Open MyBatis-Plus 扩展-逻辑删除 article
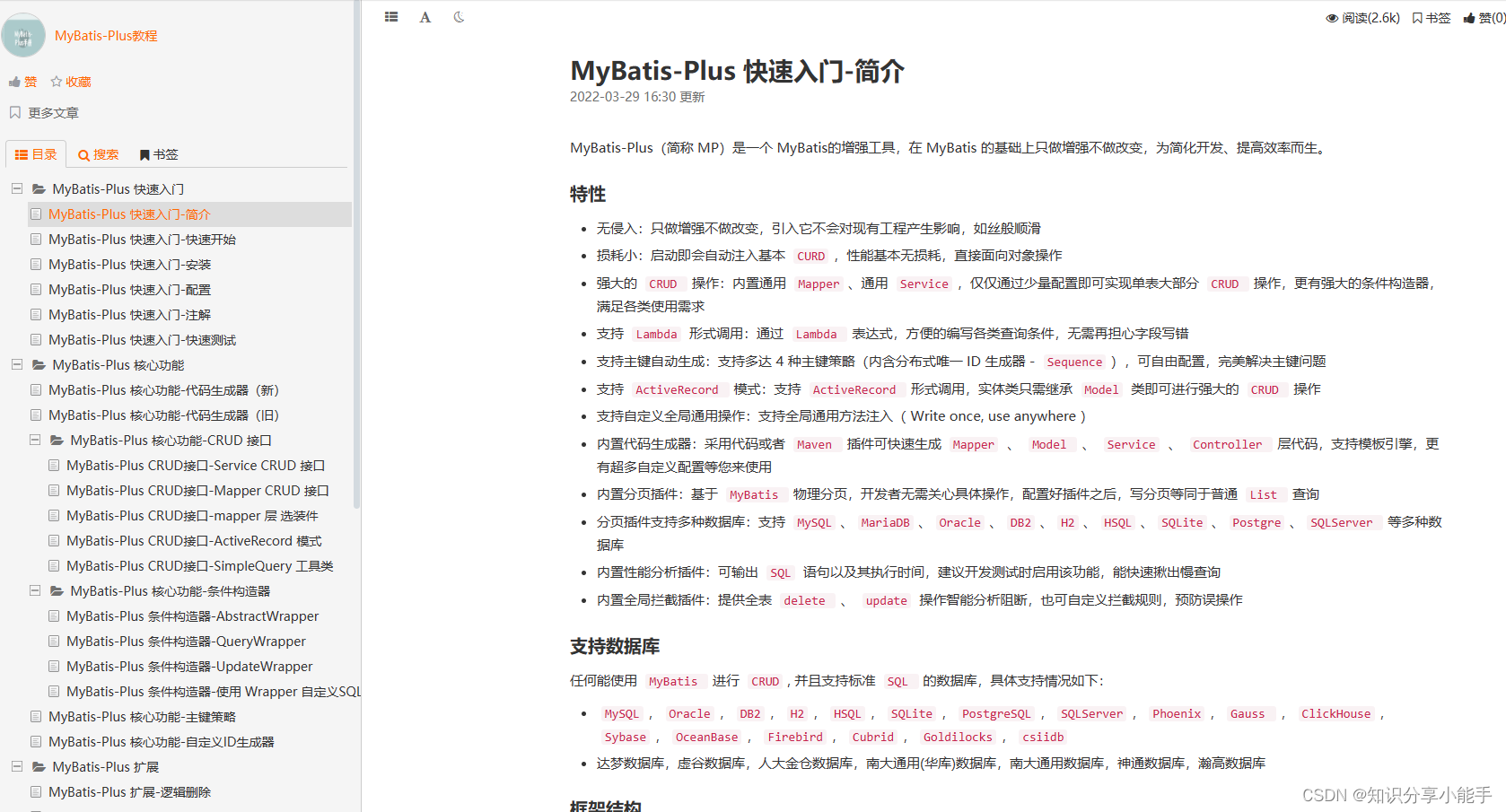The width and height of the screenshot is (1506, 812). click(x=129, y=792)
